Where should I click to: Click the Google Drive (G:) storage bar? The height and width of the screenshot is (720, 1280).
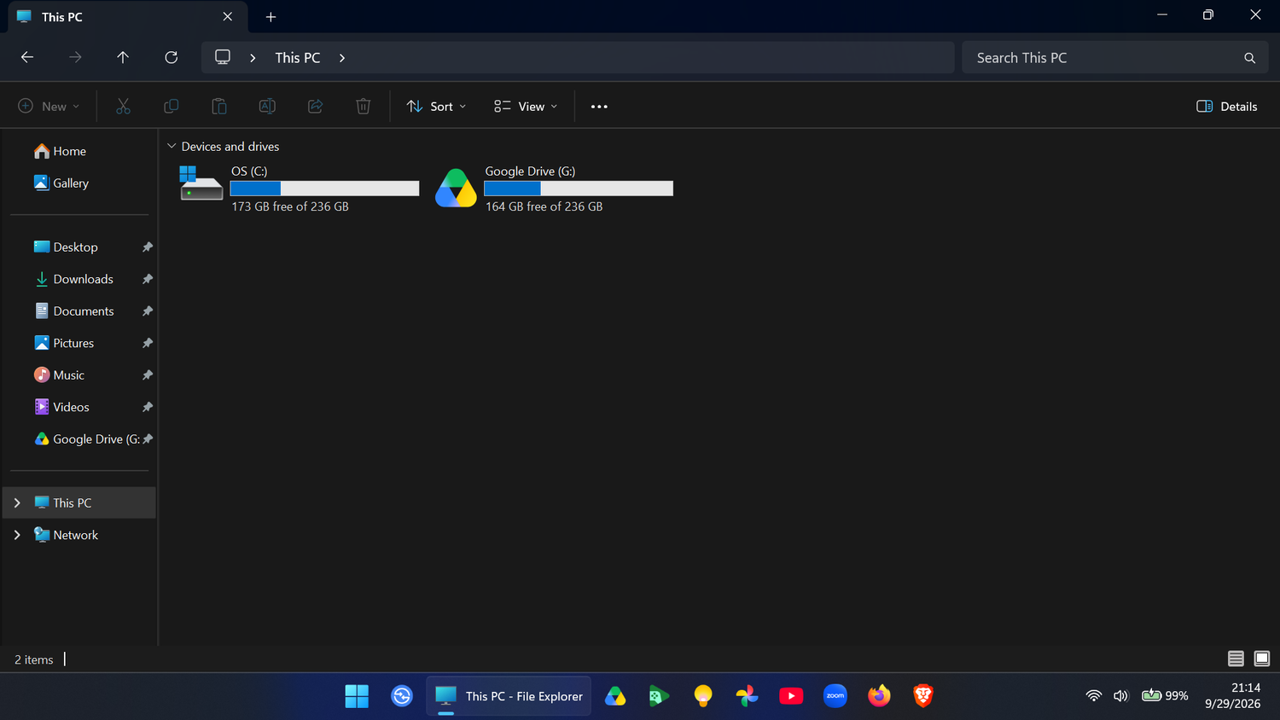click(x=579, y=189)
